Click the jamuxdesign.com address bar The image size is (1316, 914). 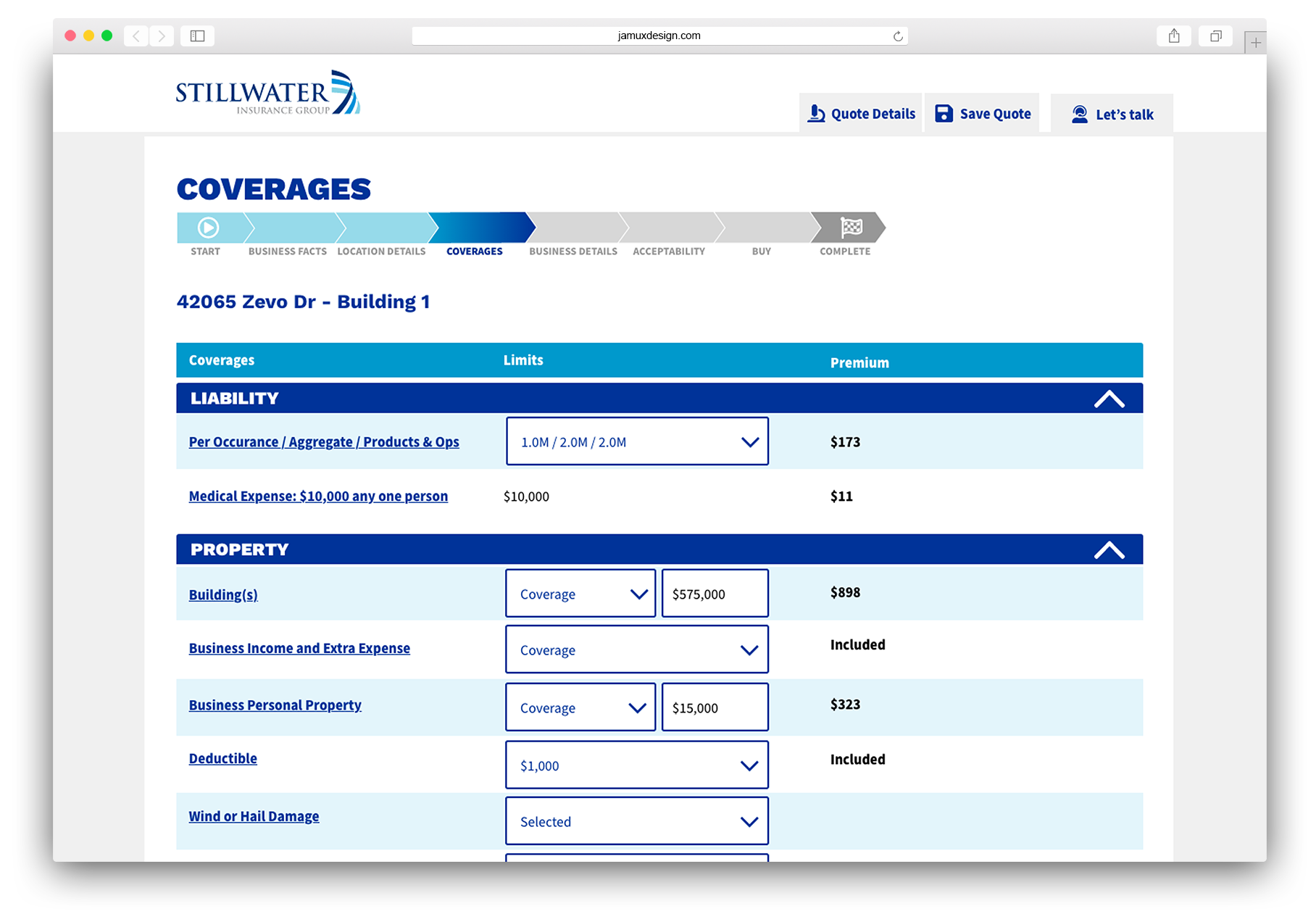[659, 36]
